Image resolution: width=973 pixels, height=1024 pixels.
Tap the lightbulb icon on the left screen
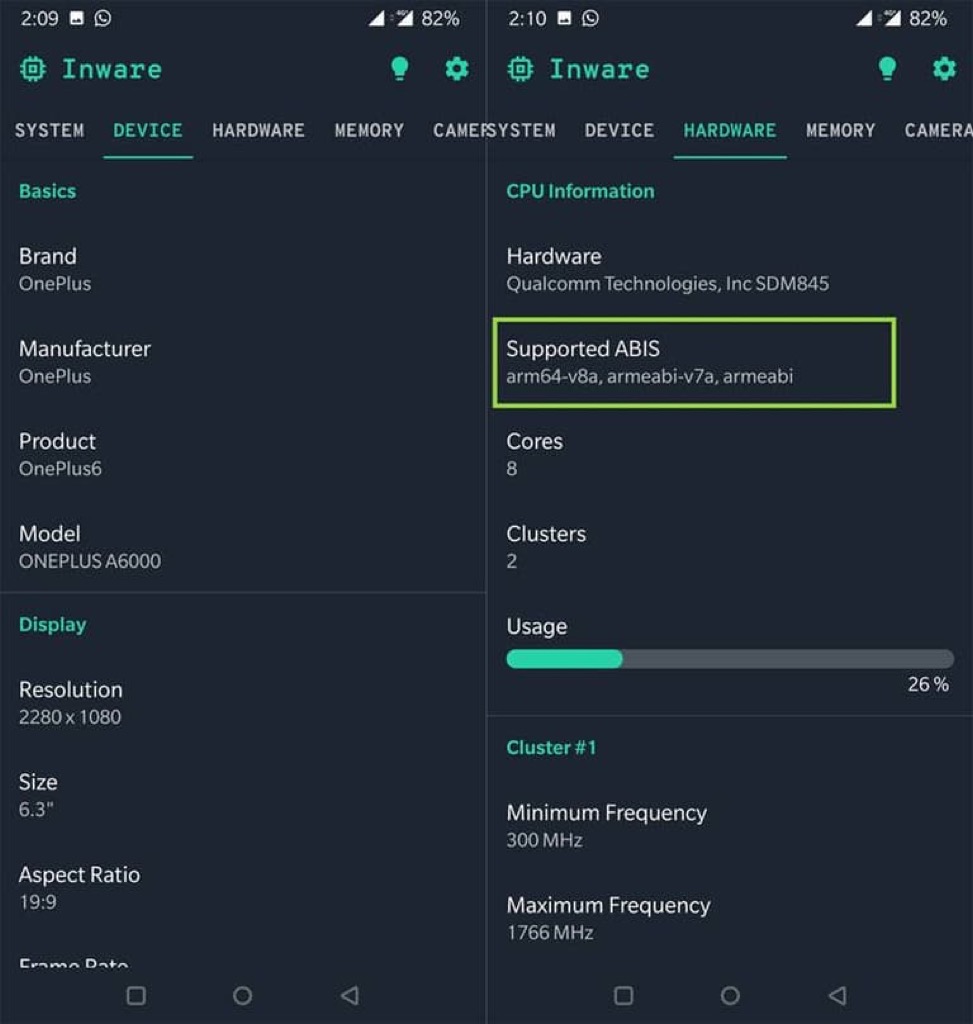400,69
